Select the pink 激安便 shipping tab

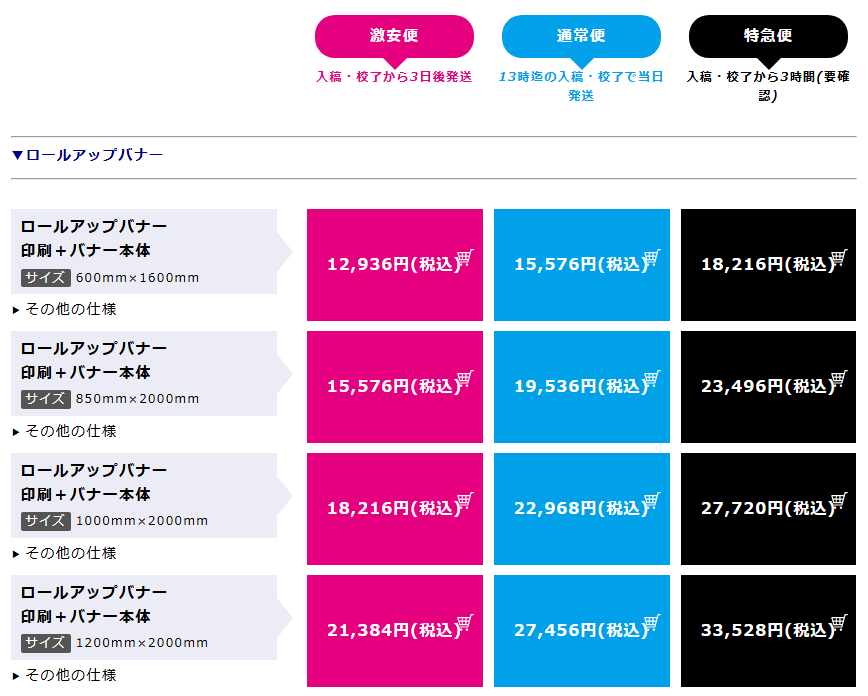tap(394, 36)
